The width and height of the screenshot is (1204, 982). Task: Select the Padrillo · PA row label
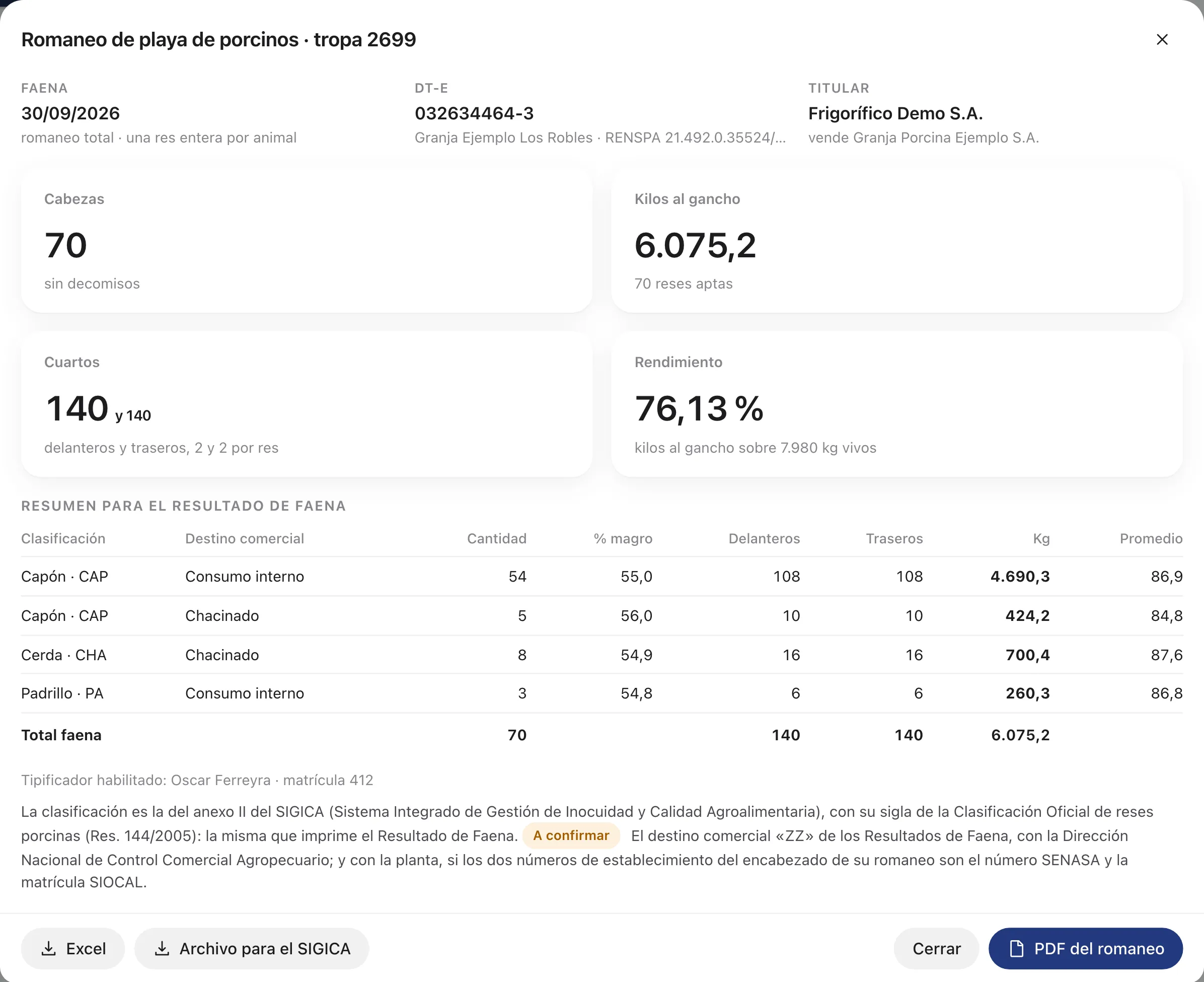pos(62,693)
